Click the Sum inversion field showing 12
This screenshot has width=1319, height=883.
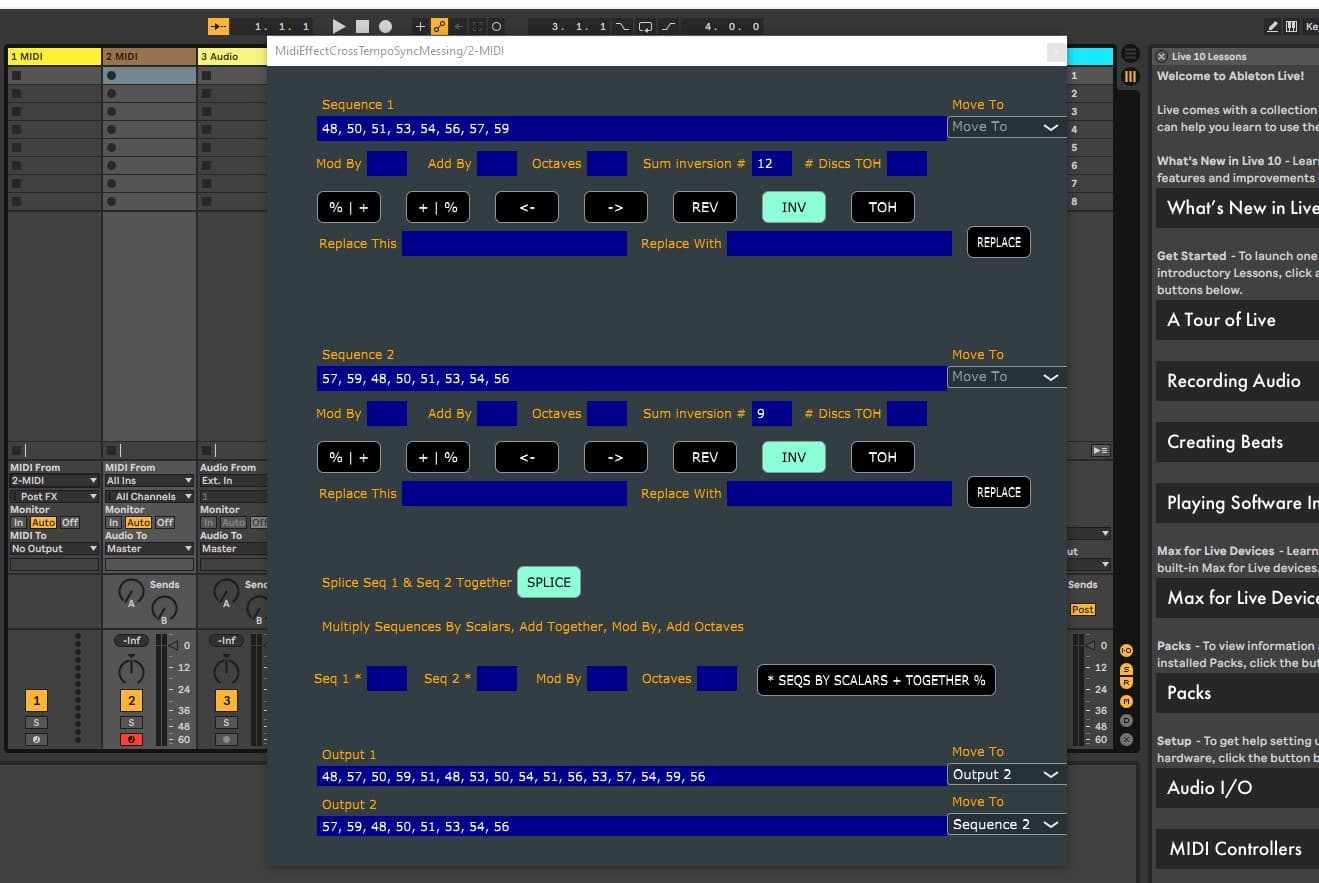tap(770, 163)
